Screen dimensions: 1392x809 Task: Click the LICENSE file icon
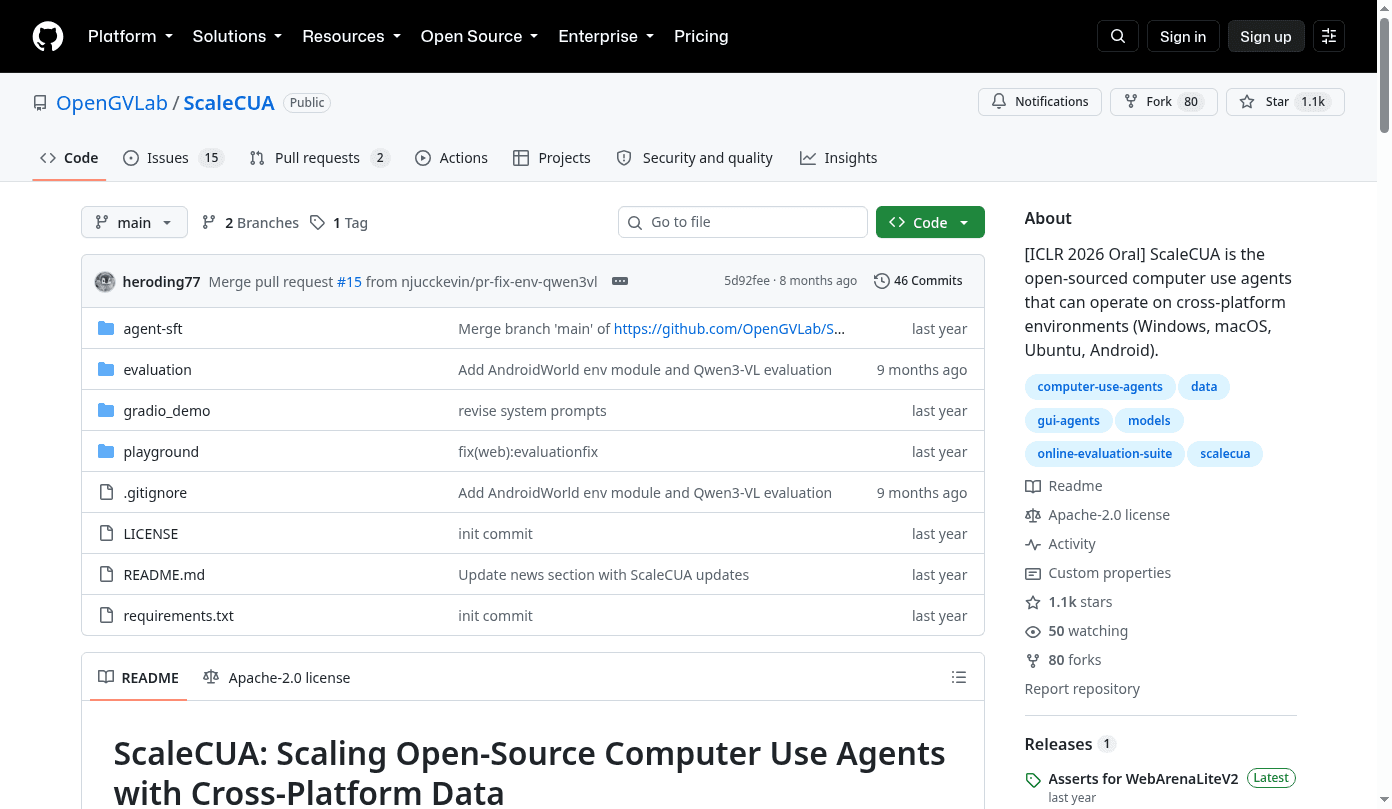click(107, 533)
